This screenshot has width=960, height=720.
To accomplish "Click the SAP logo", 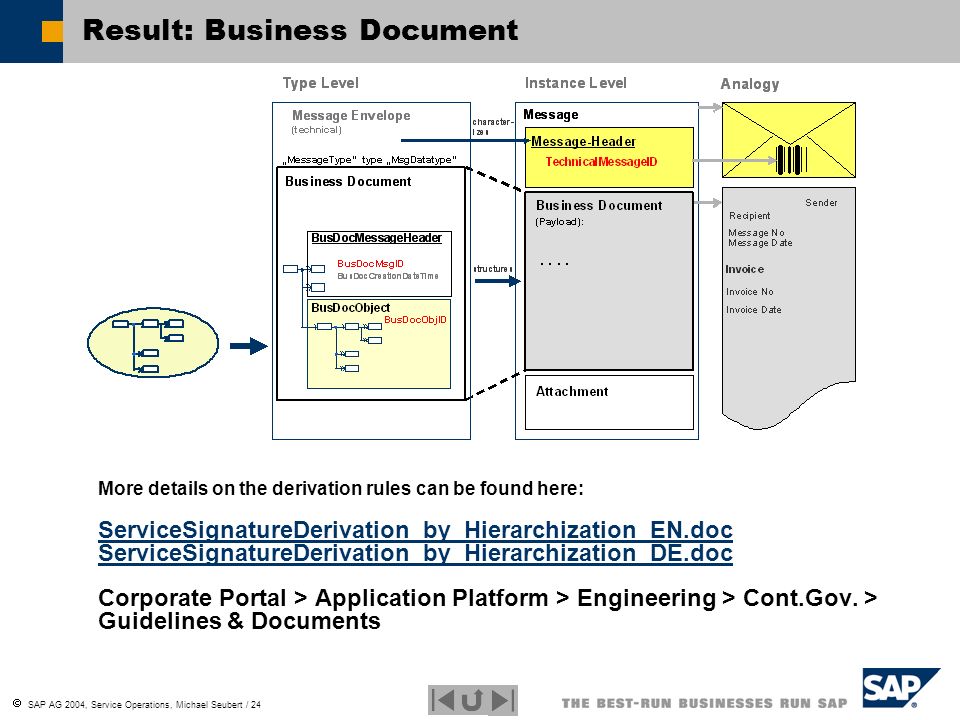I will [x=900, y=688].
